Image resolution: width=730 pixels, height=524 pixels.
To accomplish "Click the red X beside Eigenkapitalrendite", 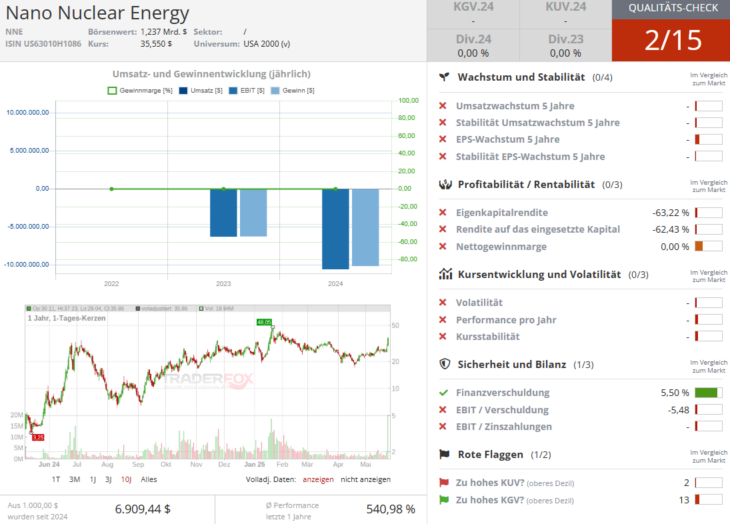I will click(443, 213).
